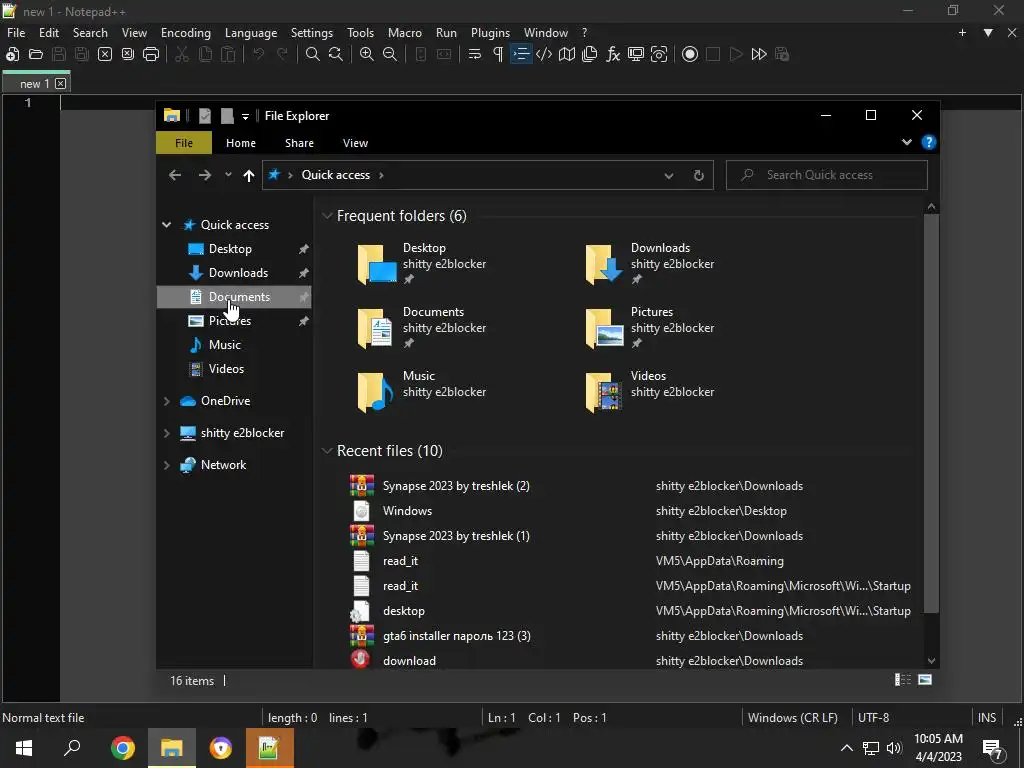
Task: Expand the OneDrive tree node
Action: 167,401
